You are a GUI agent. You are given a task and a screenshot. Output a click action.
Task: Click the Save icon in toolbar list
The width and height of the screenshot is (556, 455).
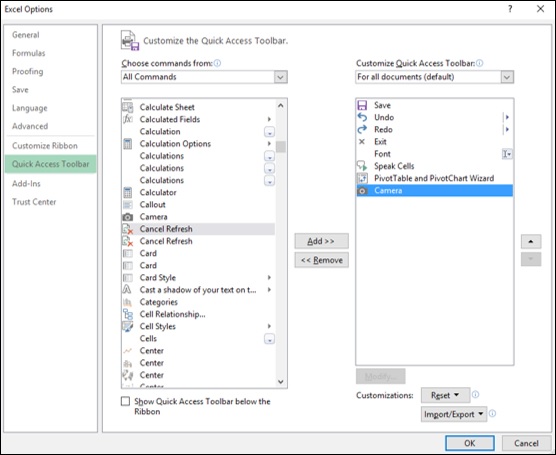(362, 105)
